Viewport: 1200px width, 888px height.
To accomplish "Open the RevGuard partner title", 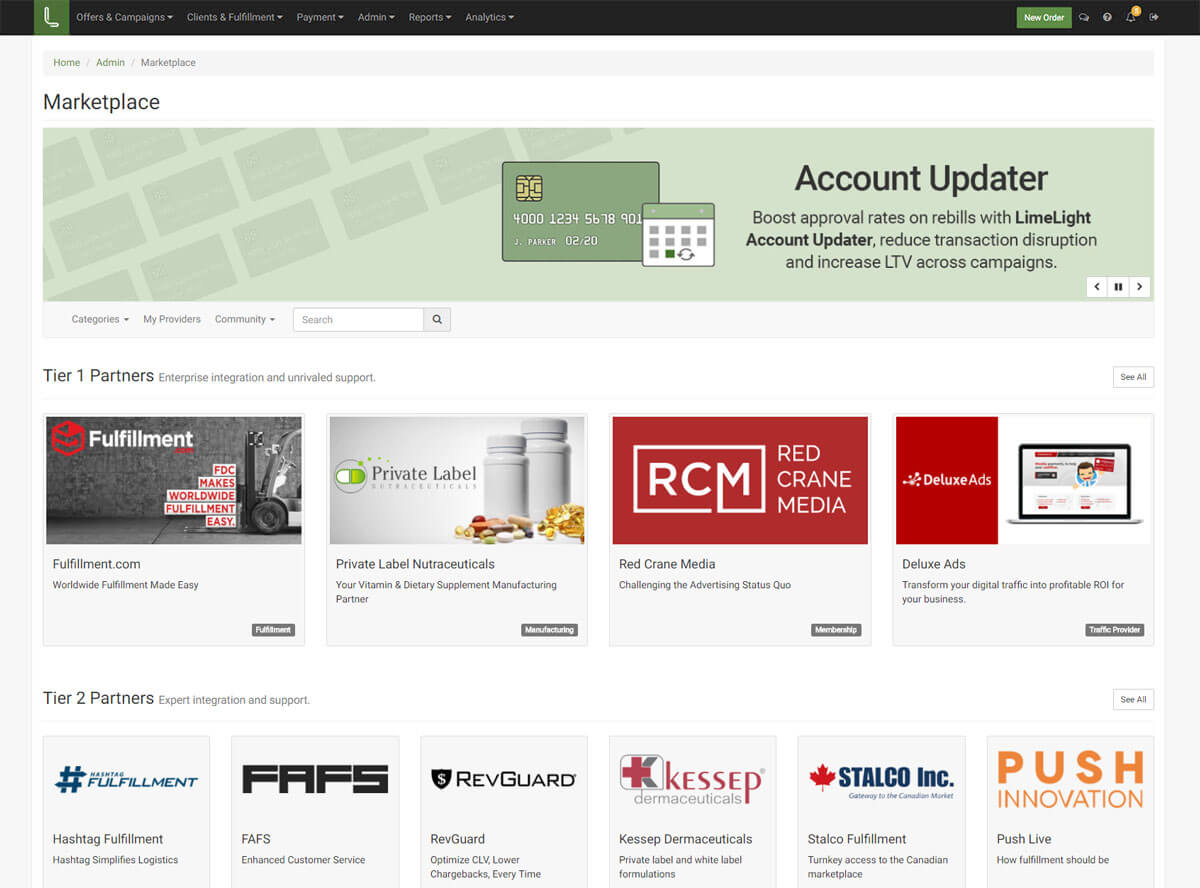I will pyautogui.click(x=458, y=839).
